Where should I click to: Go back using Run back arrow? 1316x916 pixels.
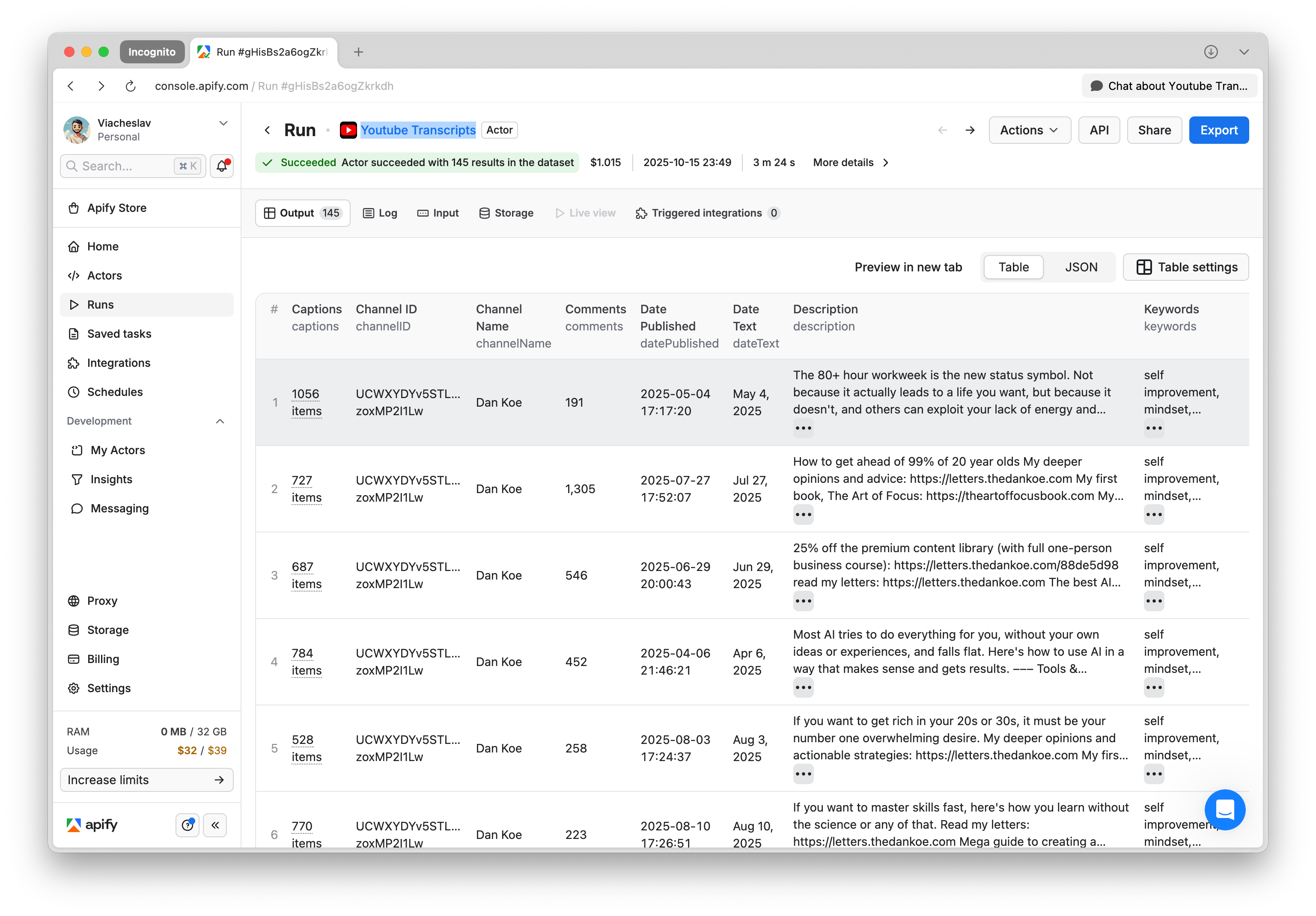267,130
